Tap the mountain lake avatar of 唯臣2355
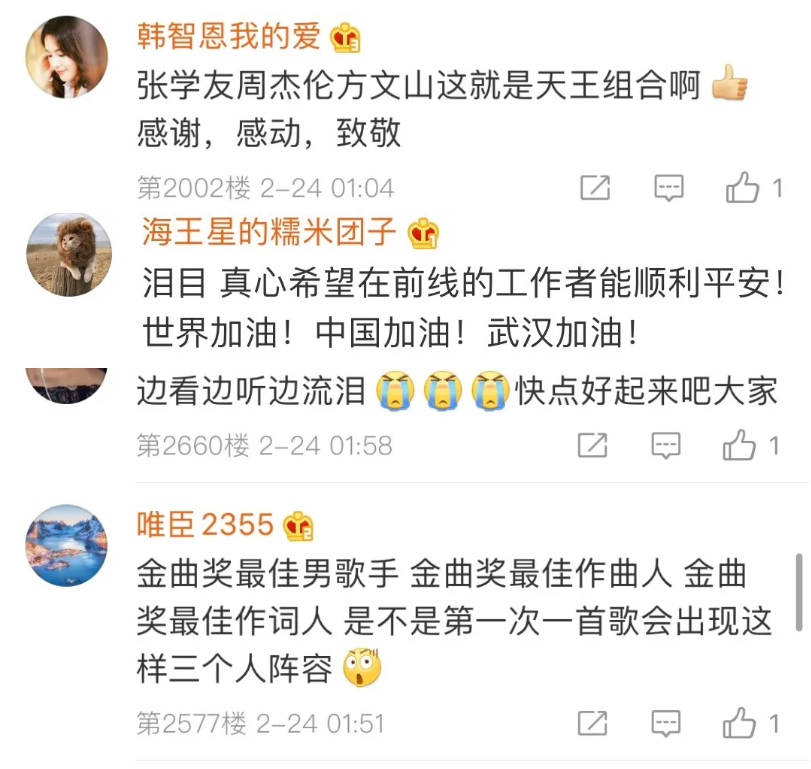 (67, 546)
